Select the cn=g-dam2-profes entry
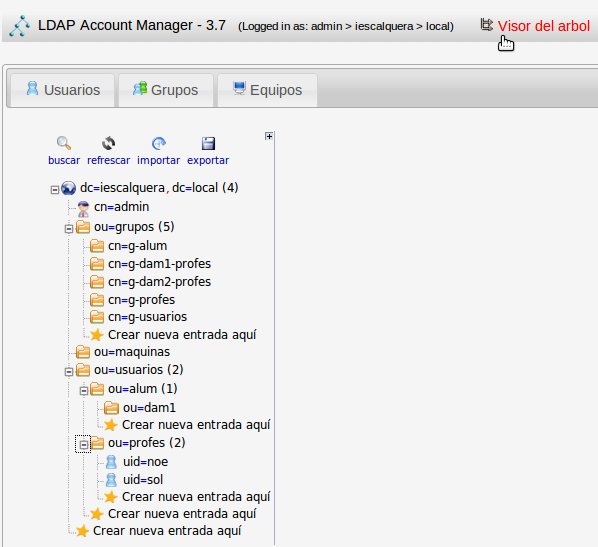The image size is (598, 547). [x=159, y=282]
